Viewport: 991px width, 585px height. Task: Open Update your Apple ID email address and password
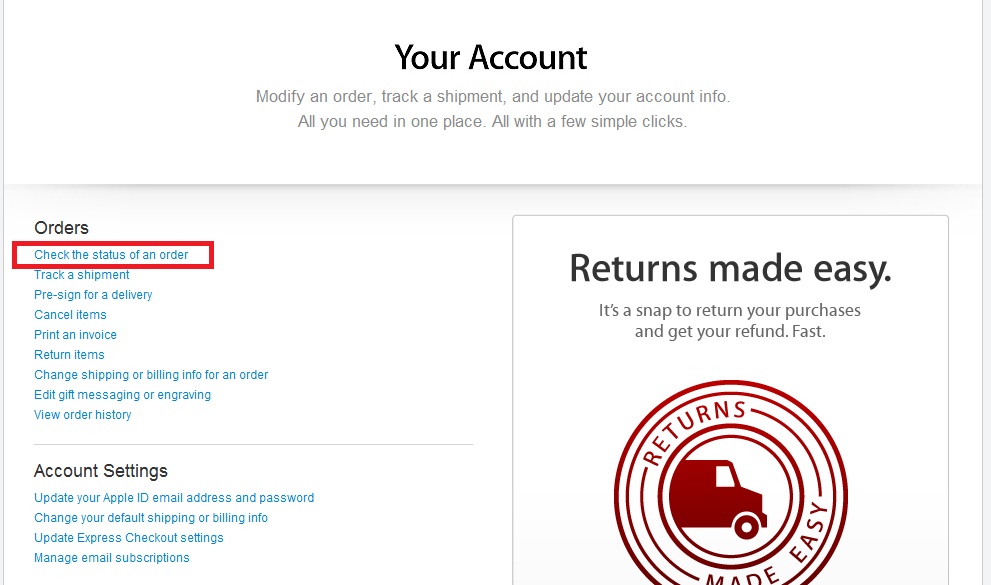point(174,498)
